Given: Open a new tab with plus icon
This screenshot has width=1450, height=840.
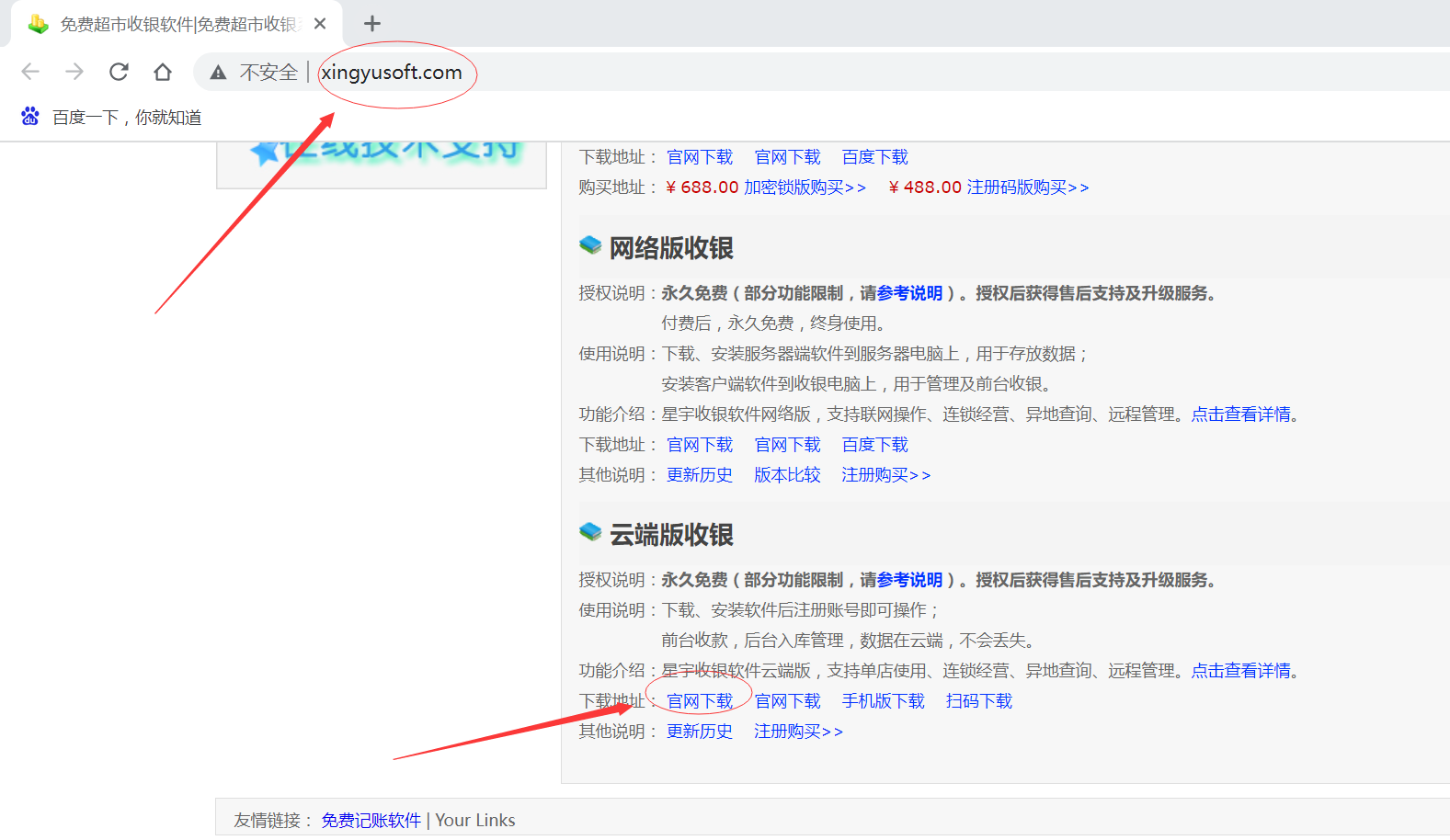Looking at the screenshot, I should coord(372,24).
